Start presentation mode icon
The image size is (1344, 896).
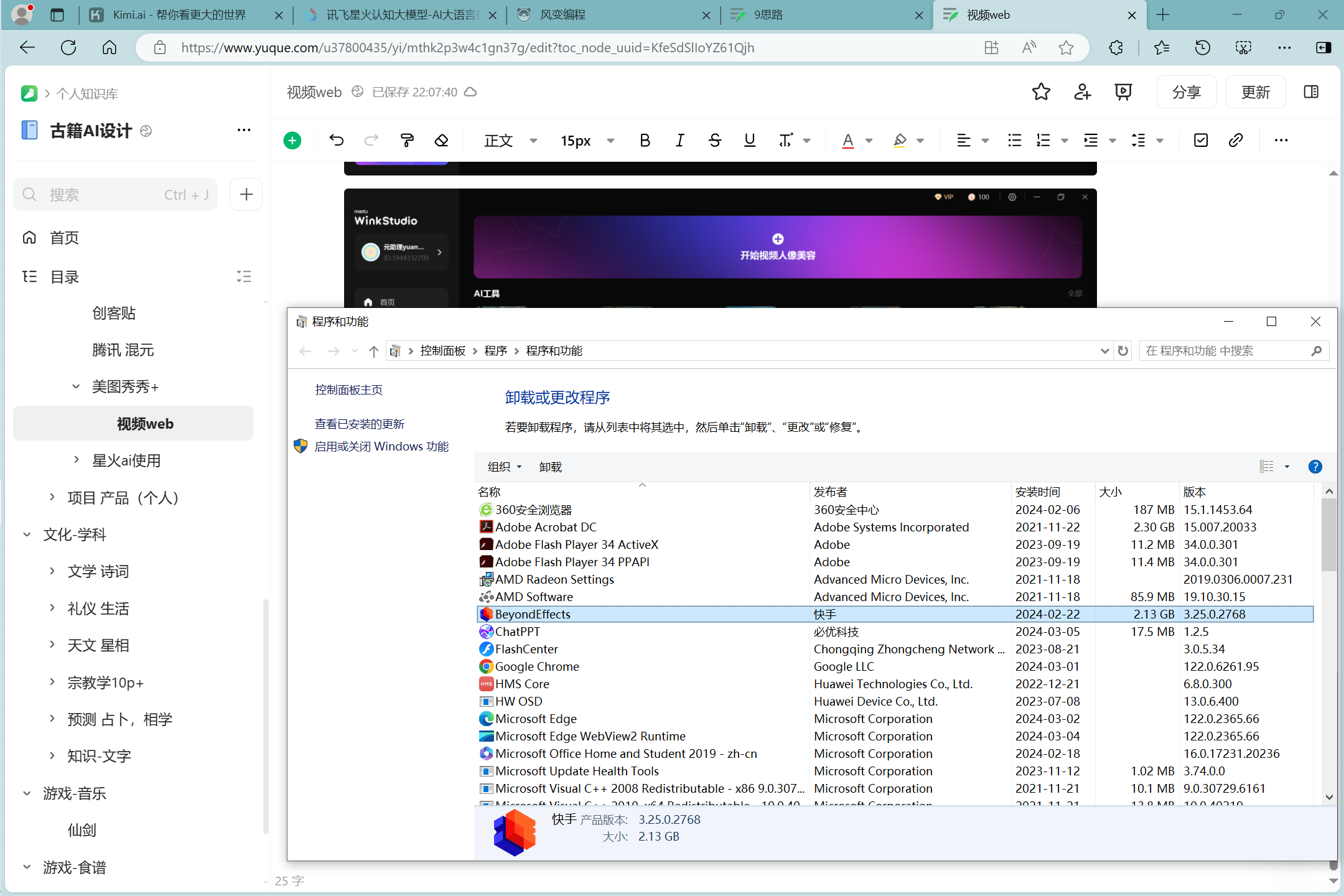click(x=1123, y=92)
